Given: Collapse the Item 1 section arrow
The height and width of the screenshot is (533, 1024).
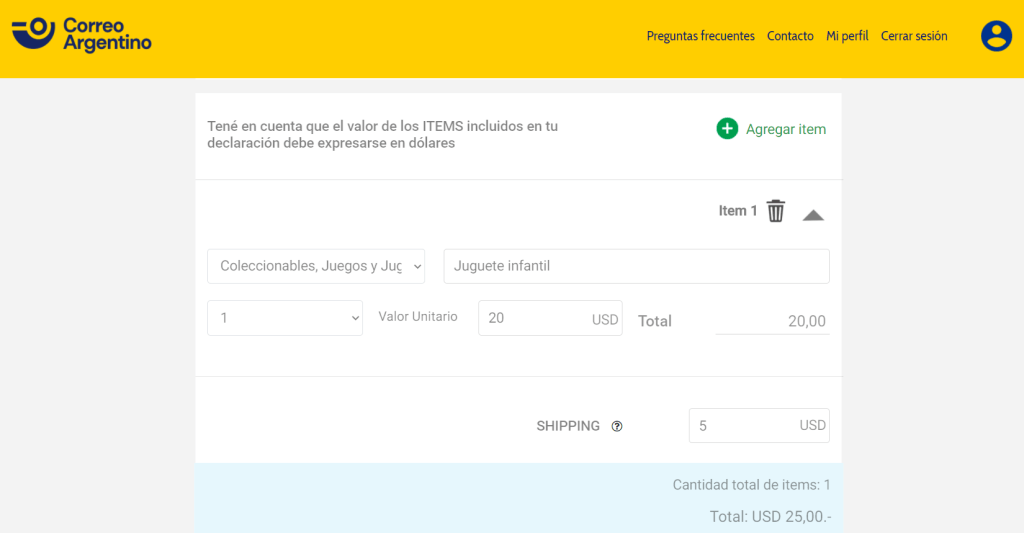Looking at the screenshot, I should (x=813, y=214).
